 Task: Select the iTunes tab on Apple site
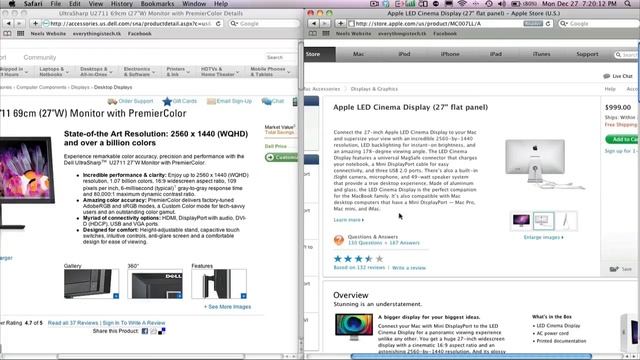pos(541,54)
